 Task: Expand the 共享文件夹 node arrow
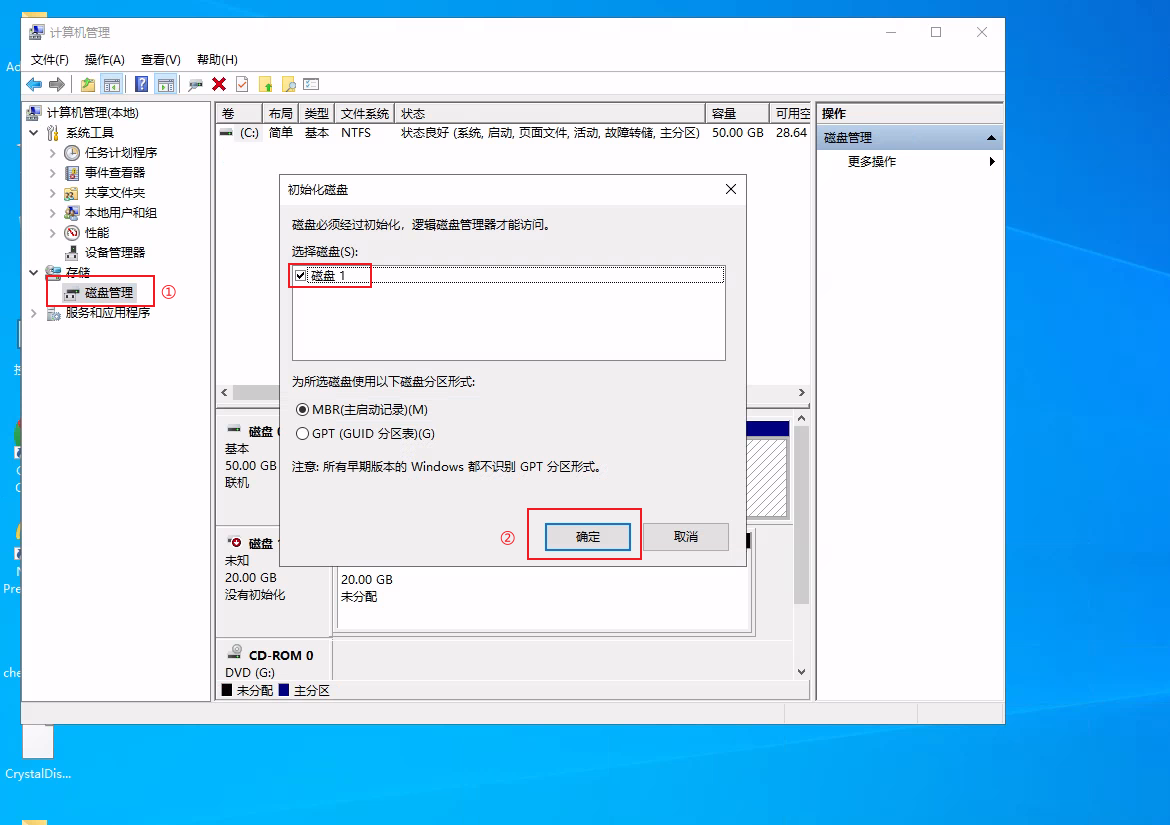click(x=52, y=193)
